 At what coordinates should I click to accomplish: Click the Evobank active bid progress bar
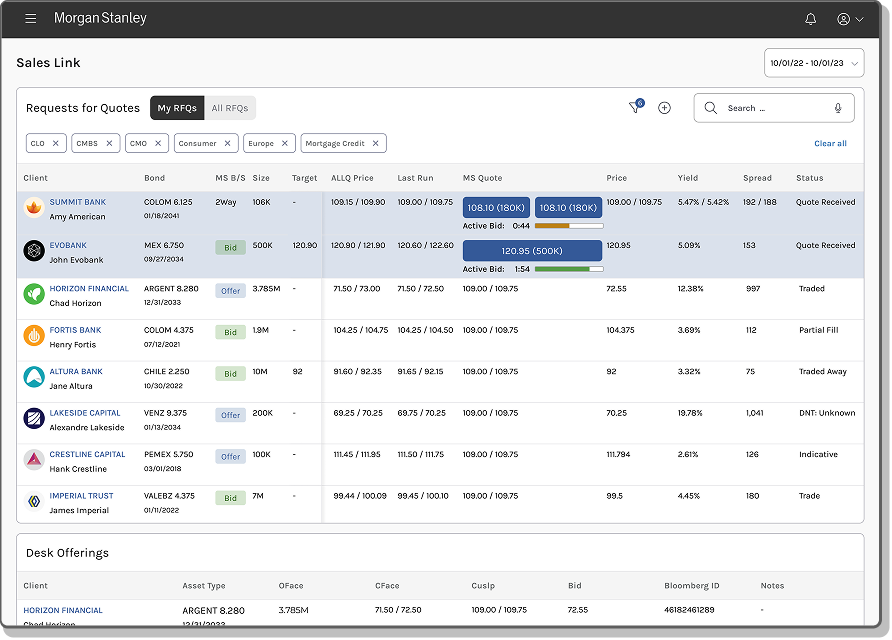pos(569,269)
